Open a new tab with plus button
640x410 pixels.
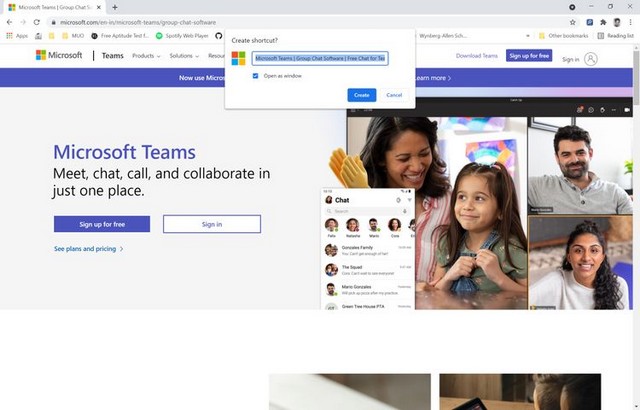click(115, 7)
